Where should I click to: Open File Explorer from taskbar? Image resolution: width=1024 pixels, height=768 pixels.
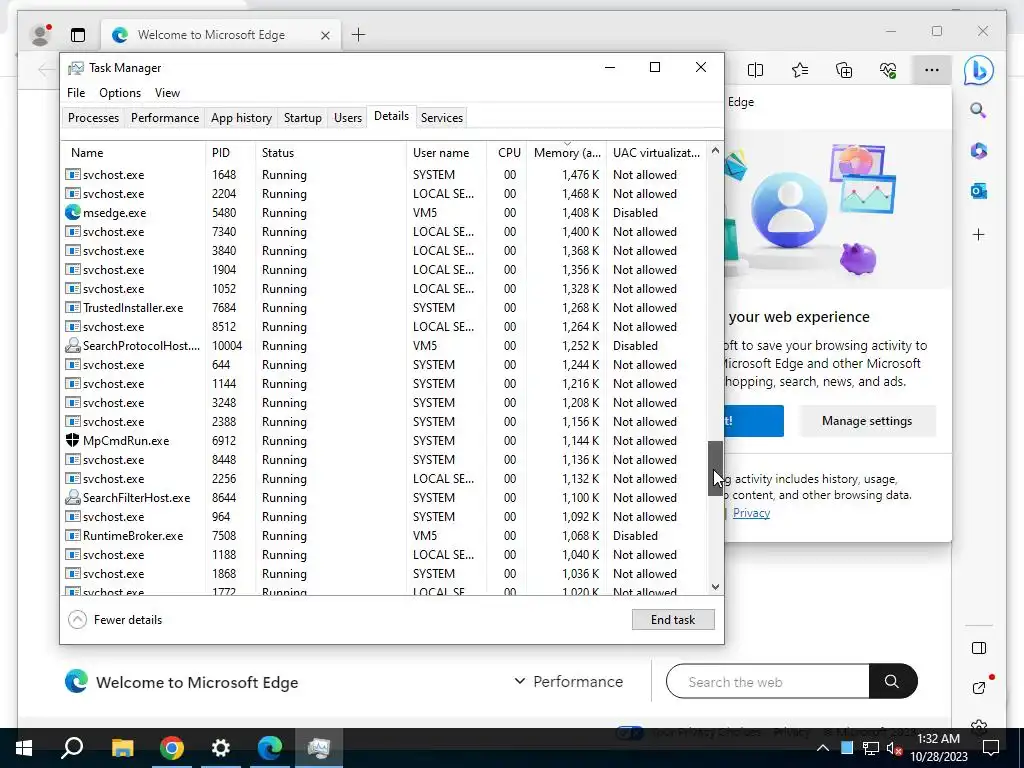click(x=122, y=748)
